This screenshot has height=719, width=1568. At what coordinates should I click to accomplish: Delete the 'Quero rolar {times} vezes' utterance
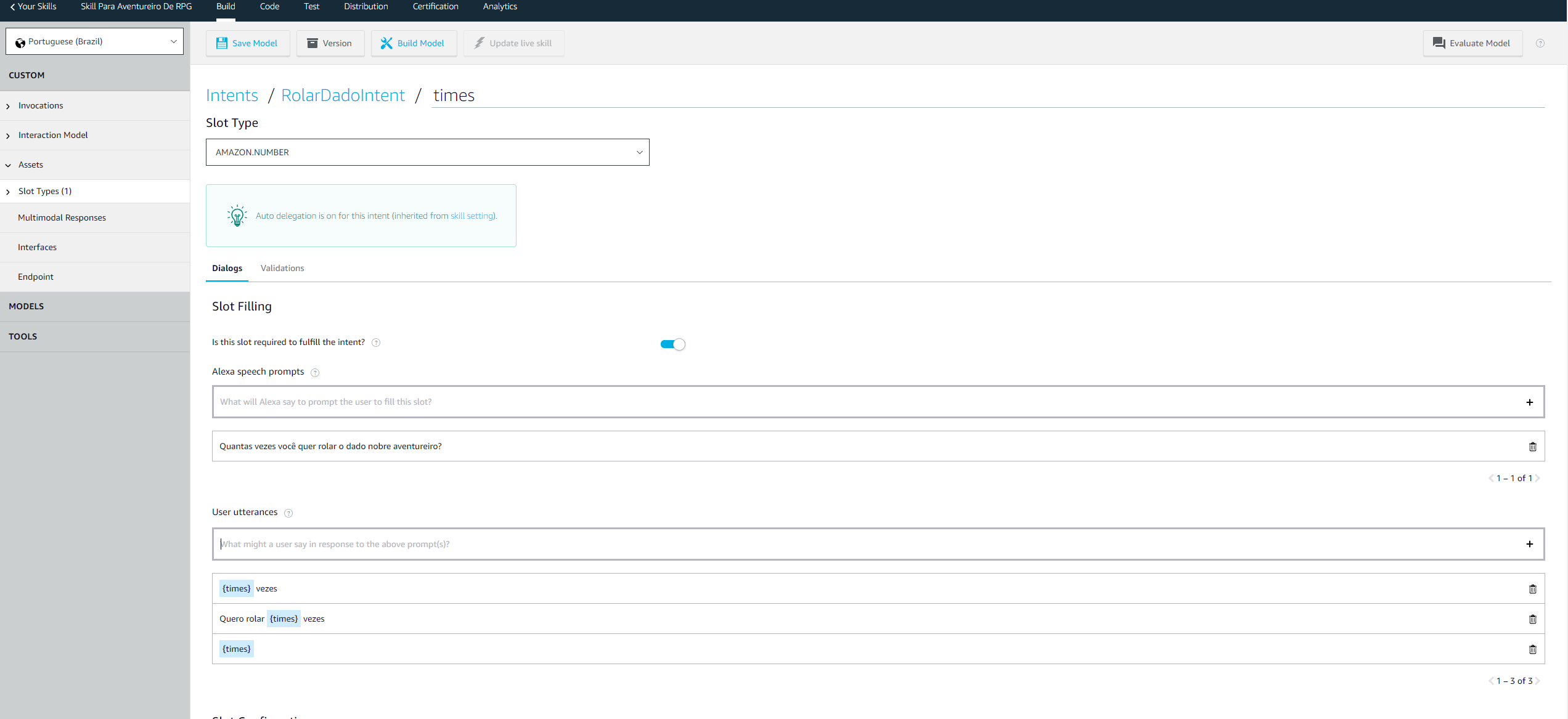pos(1532,619)
